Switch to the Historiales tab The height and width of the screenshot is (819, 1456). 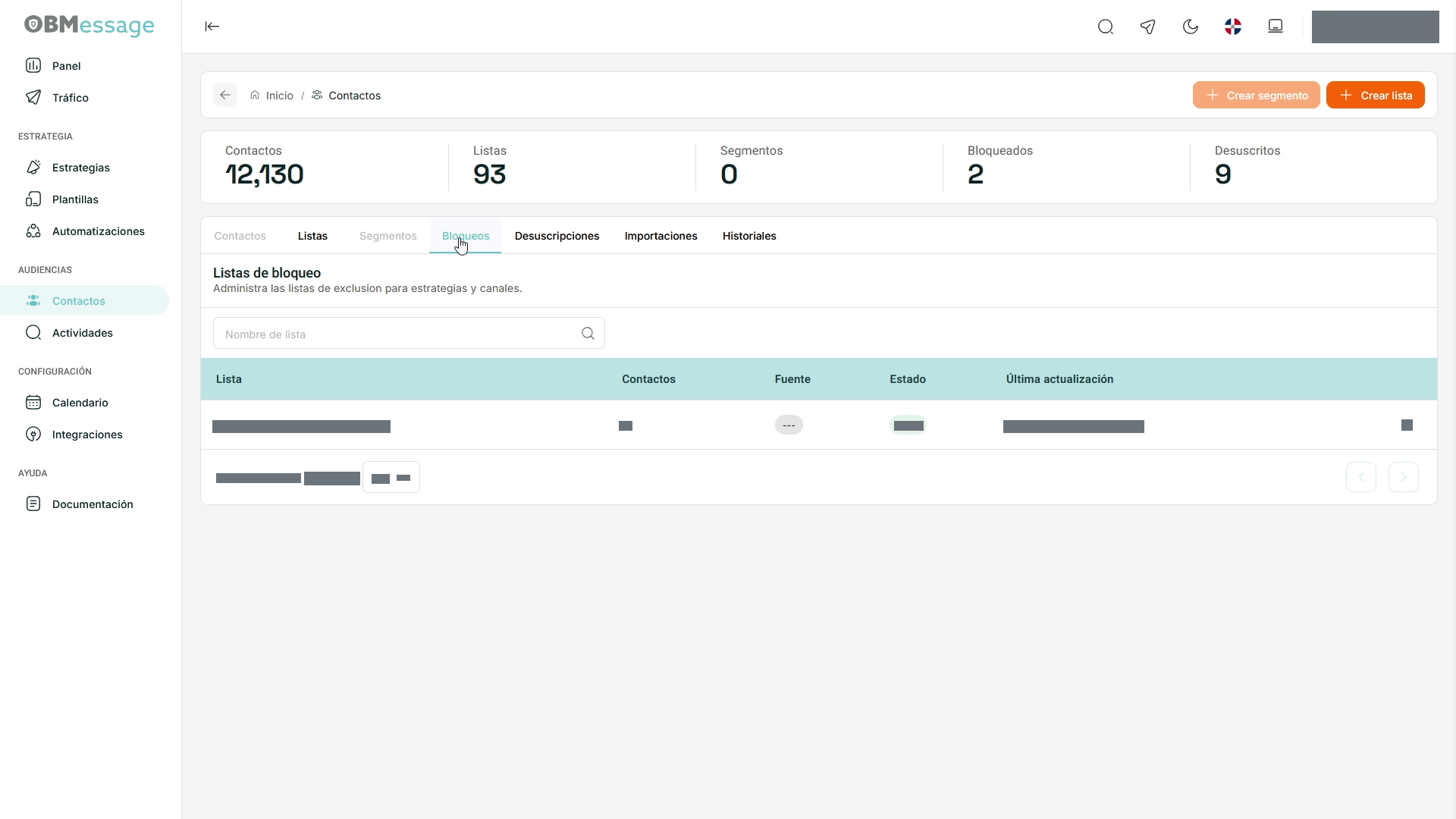(x=749, y=236)
